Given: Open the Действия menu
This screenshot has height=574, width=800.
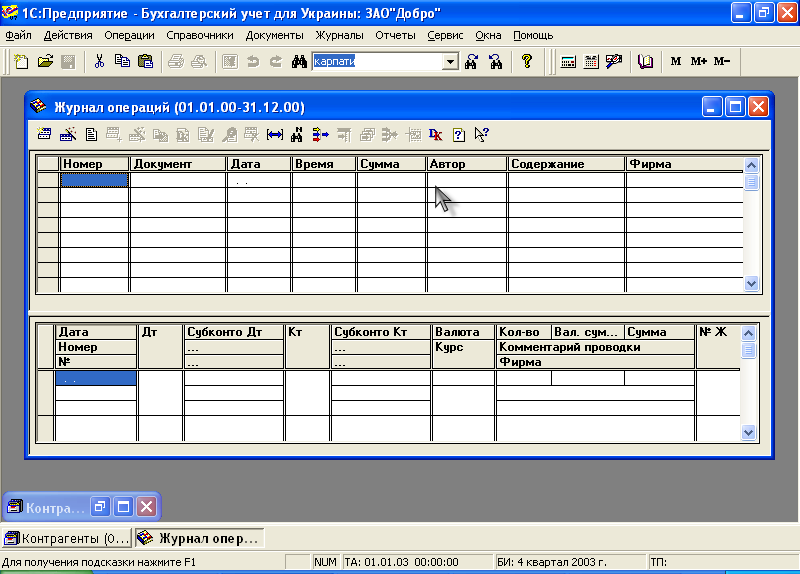Looking at the screenshot, I should tap(68, 35).
